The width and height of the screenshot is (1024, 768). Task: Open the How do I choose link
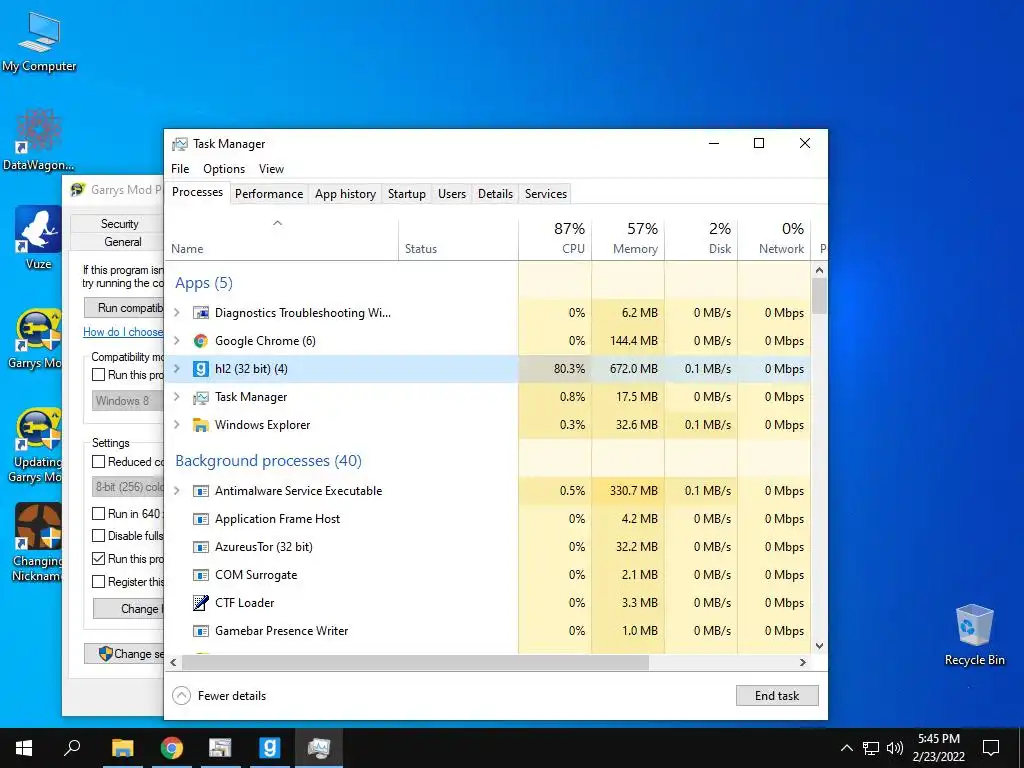click(x=123, y=332)
